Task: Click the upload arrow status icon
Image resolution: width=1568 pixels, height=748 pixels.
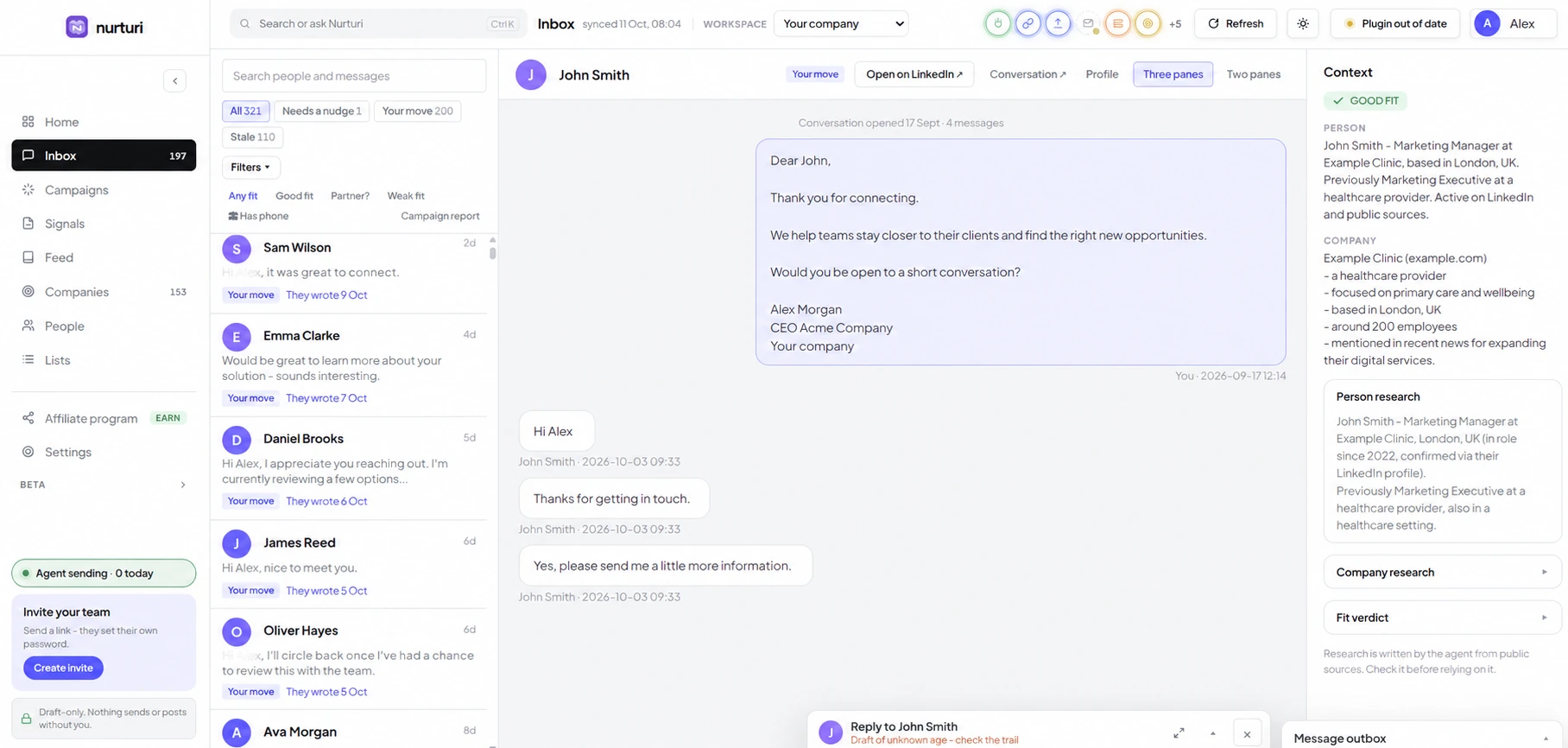Action: click(1058, 23)
